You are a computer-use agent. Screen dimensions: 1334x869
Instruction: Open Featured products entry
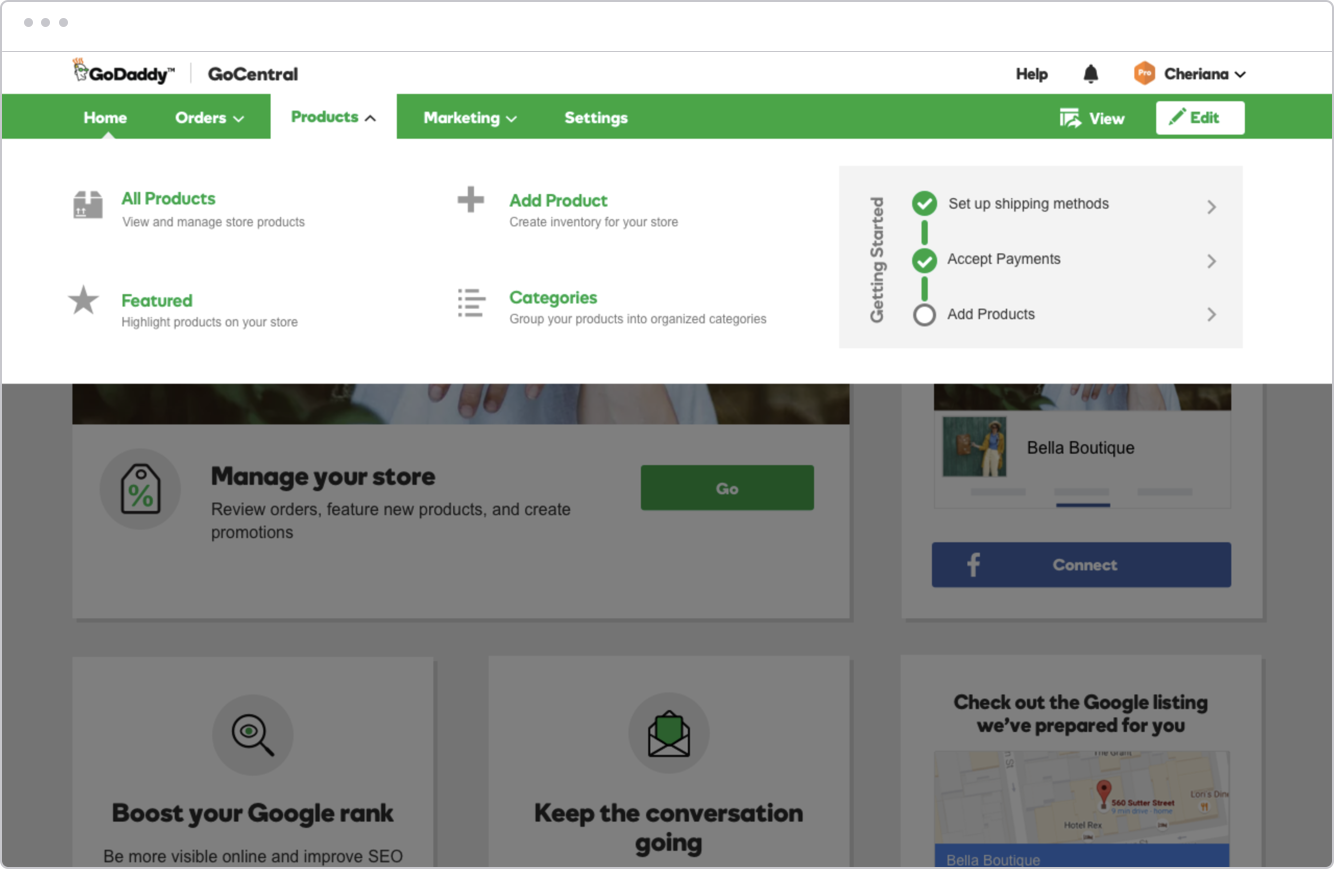157,300
